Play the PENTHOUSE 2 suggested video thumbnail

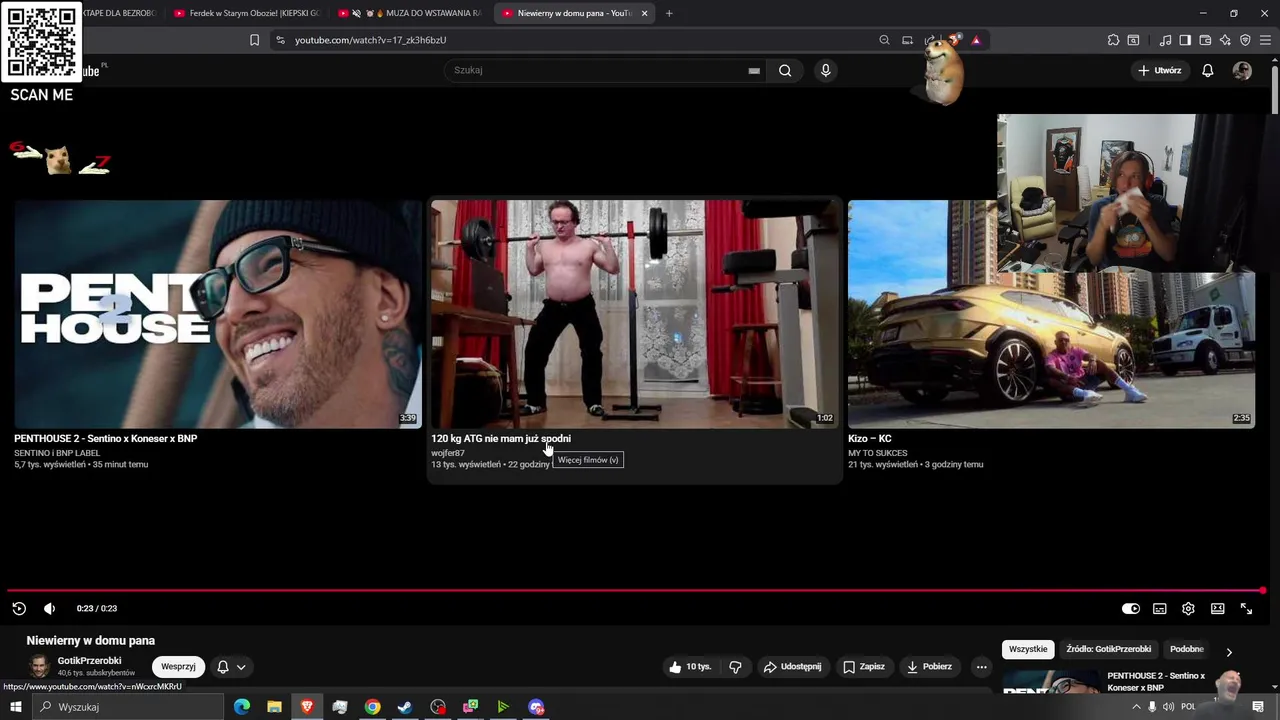(x=218, y=314)
